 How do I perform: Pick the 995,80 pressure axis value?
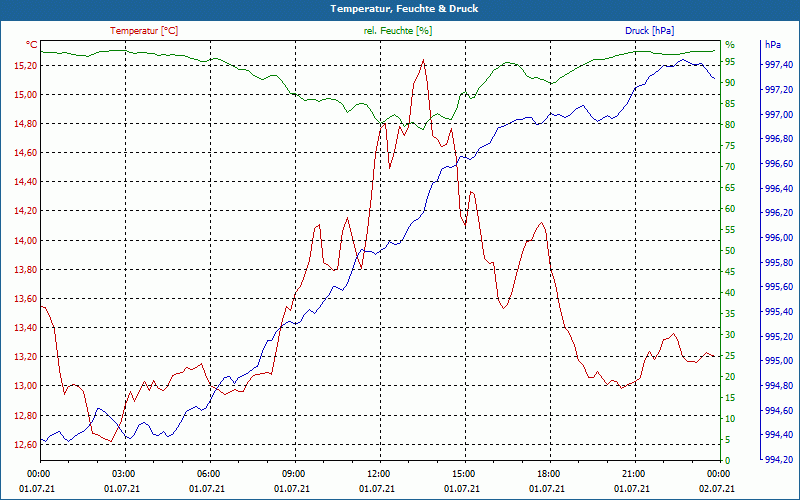780,262
